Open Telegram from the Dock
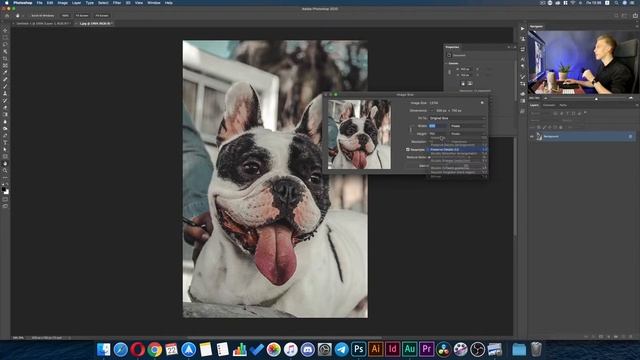This screenshot has height=360, width=640. (342, 349)
